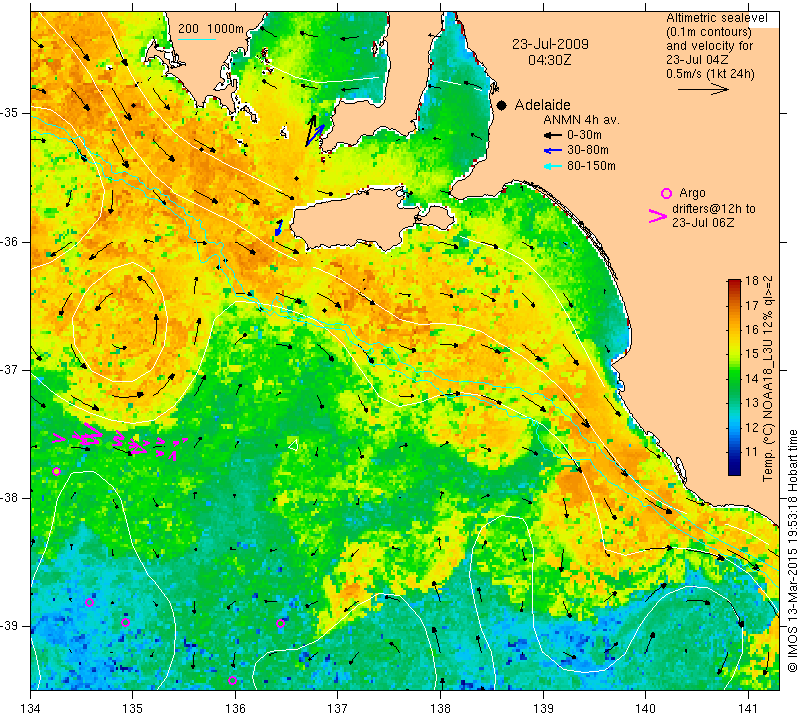
Task: Click the magenta drifter legend arrowhead
Action: (657, 216)
